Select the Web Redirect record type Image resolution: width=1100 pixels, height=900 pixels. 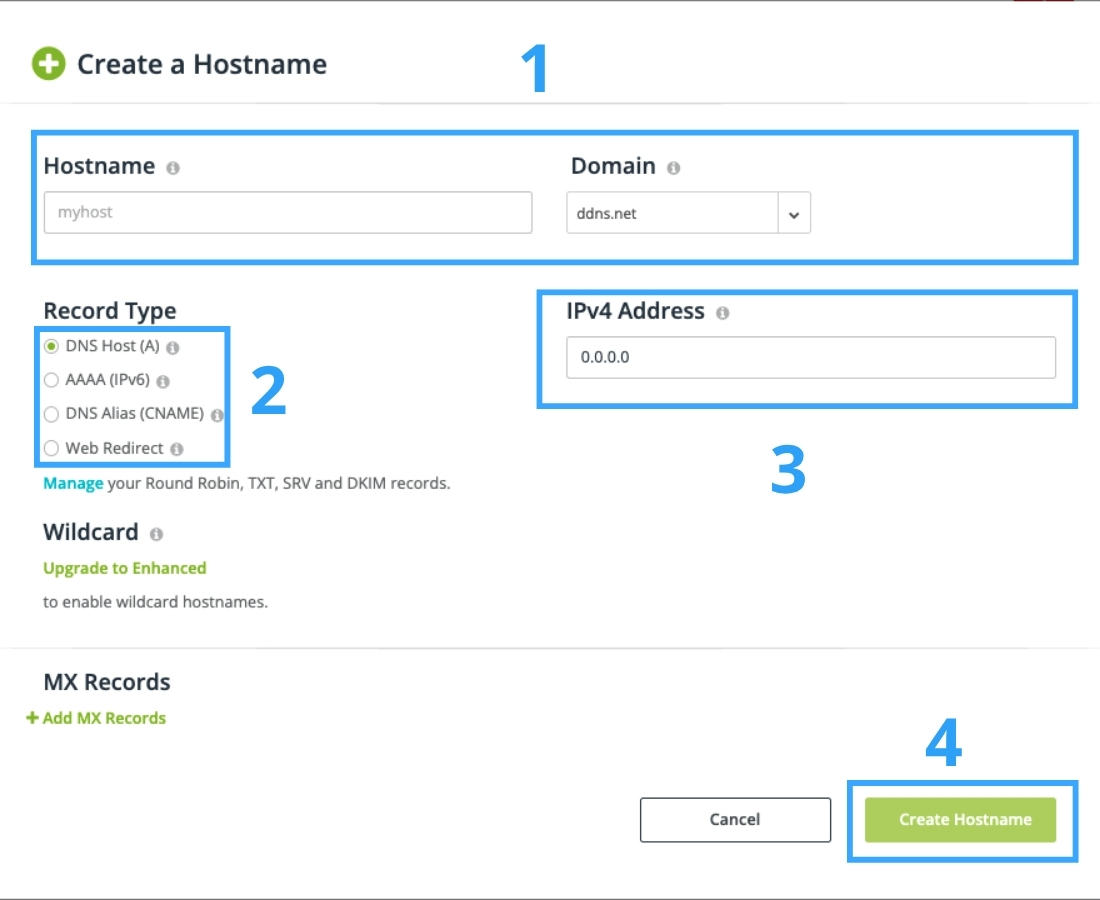click(51, 448)
